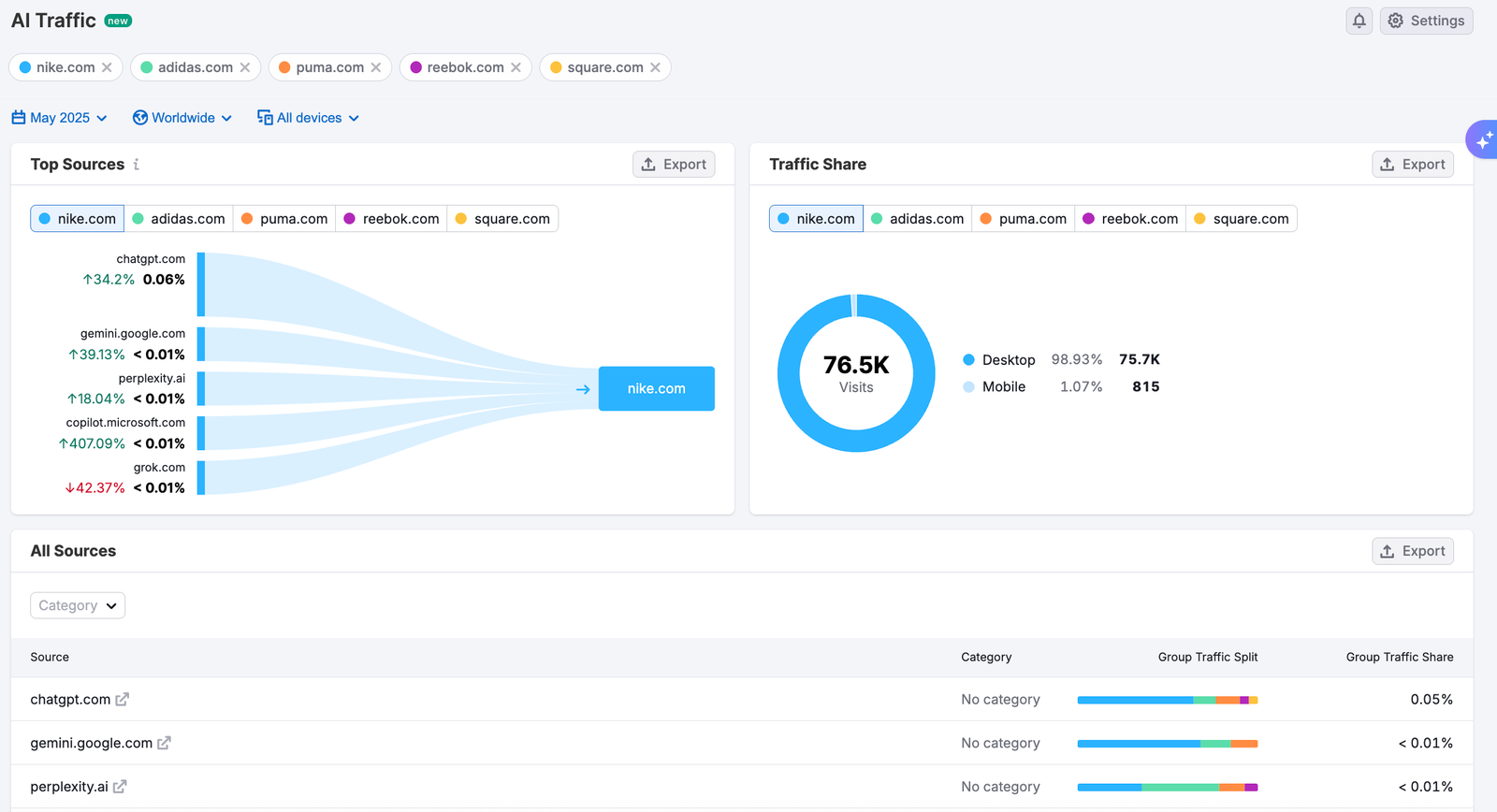1497x812 pixels.
Task: Click the 'new' badge beside AI Traffic
Action: pos(118,21)
